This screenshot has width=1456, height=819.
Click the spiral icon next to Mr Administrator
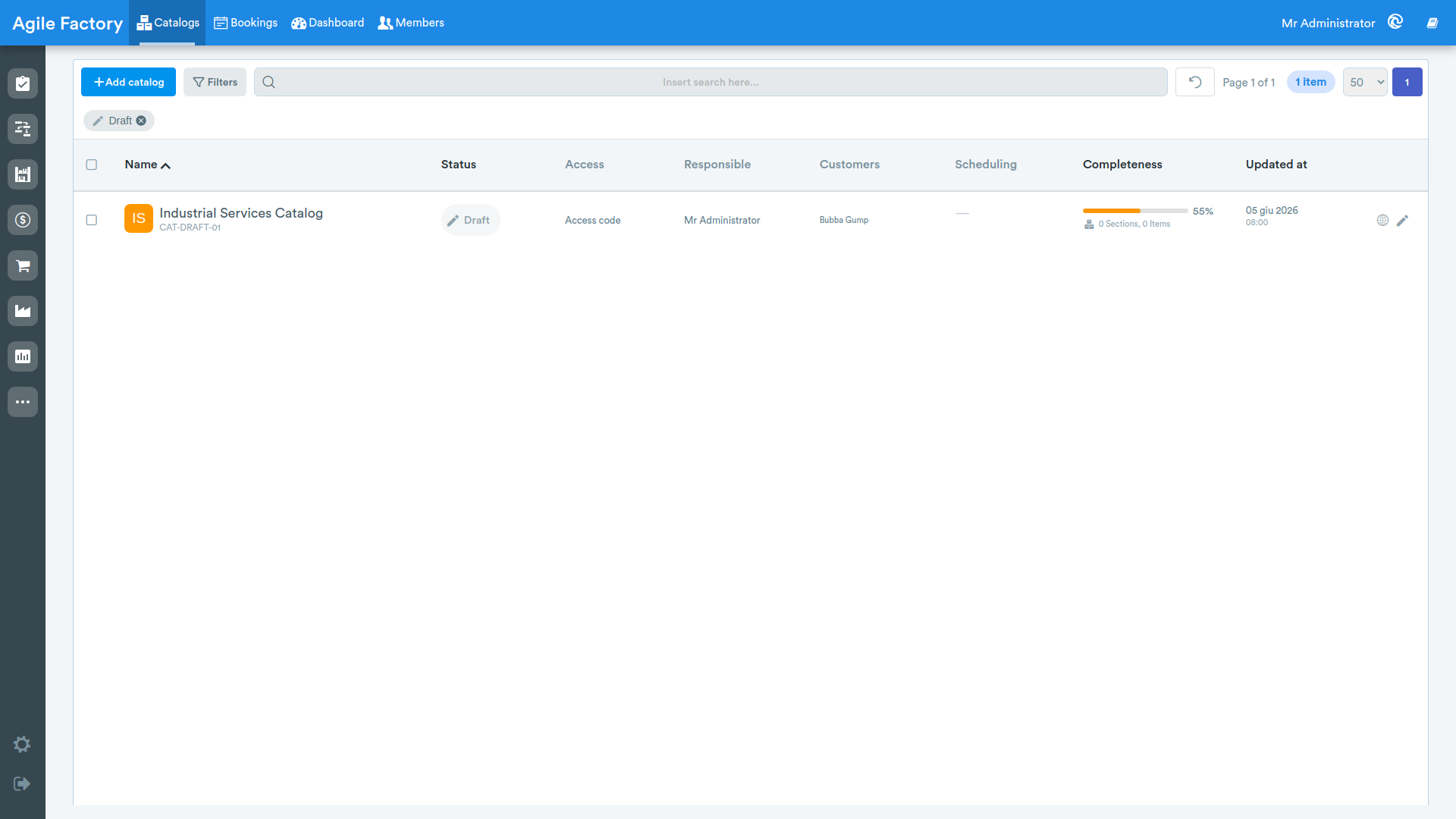[1395, 22]
